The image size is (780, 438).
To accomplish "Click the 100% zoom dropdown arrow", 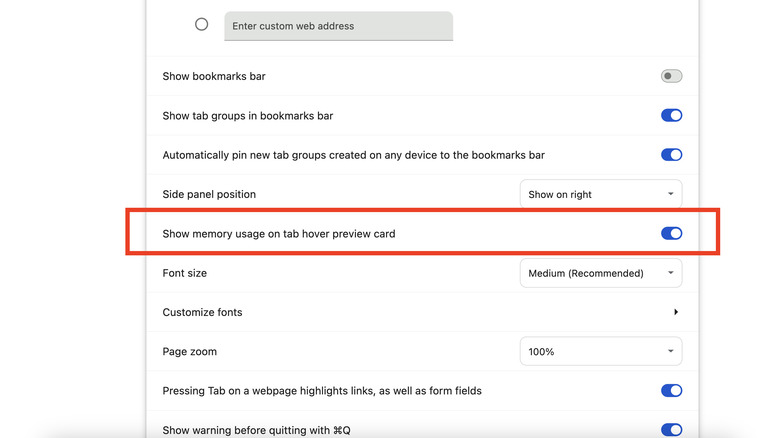I will 670,352.
